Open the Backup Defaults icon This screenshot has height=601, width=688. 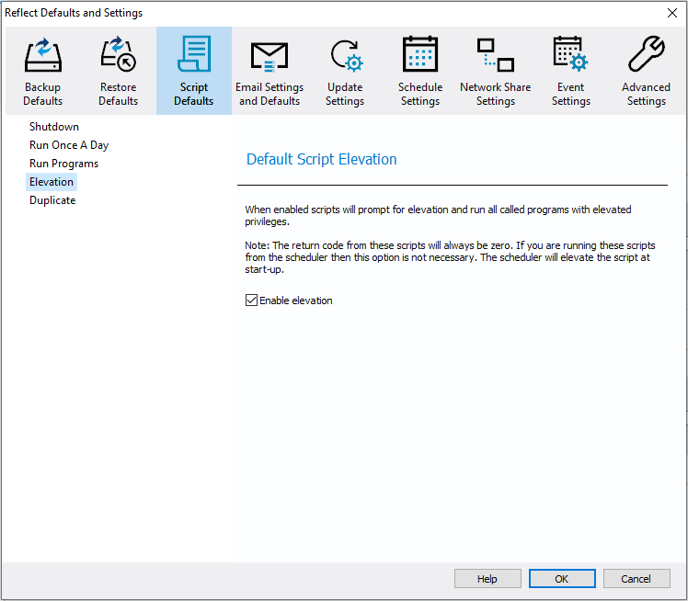tap(43, 55)
